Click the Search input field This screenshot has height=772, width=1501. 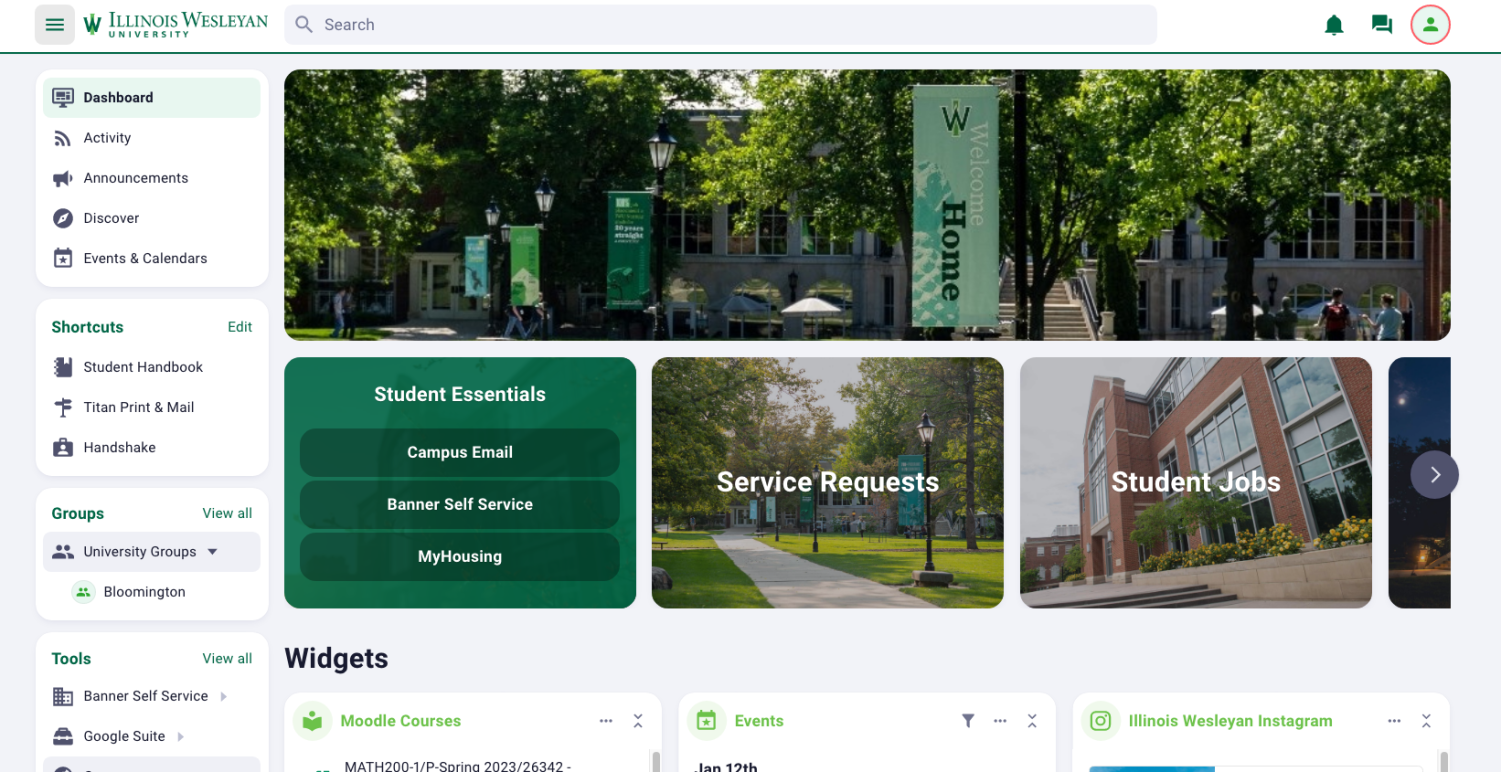tap(720, 25)
